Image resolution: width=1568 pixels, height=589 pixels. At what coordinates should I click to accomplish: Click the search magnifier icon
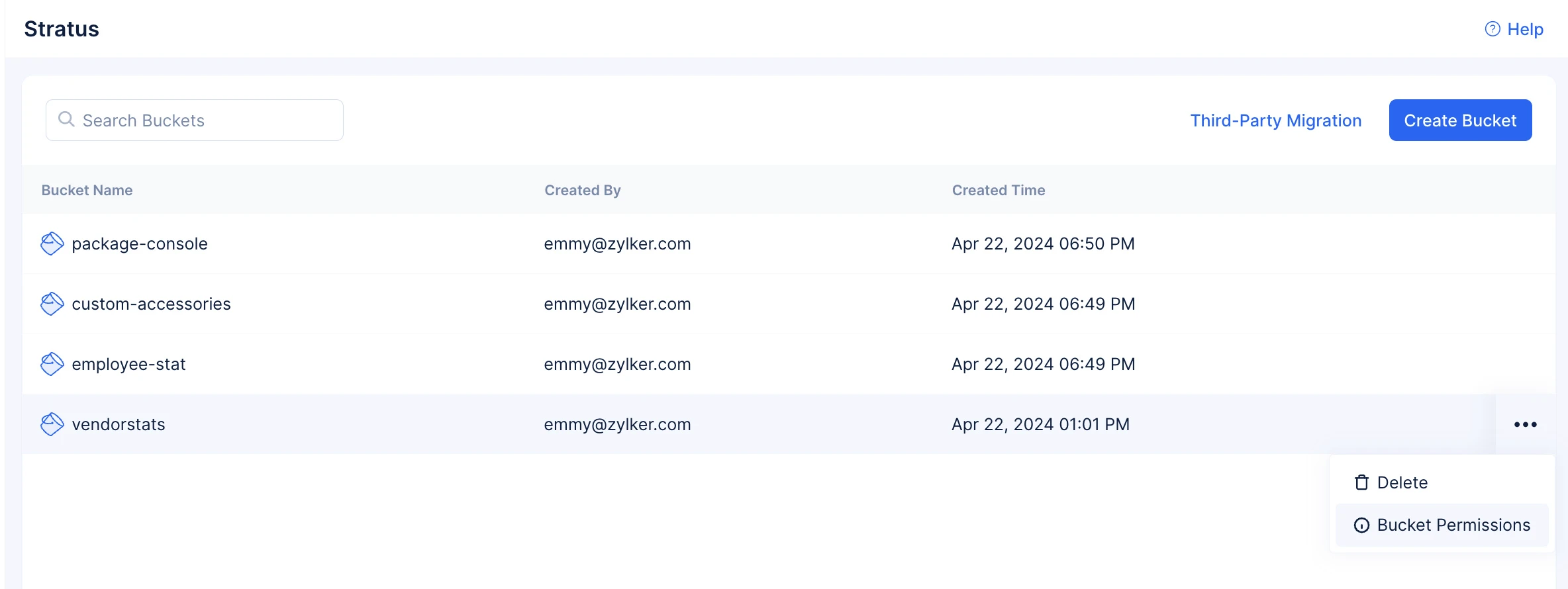(x=66, y=119)
